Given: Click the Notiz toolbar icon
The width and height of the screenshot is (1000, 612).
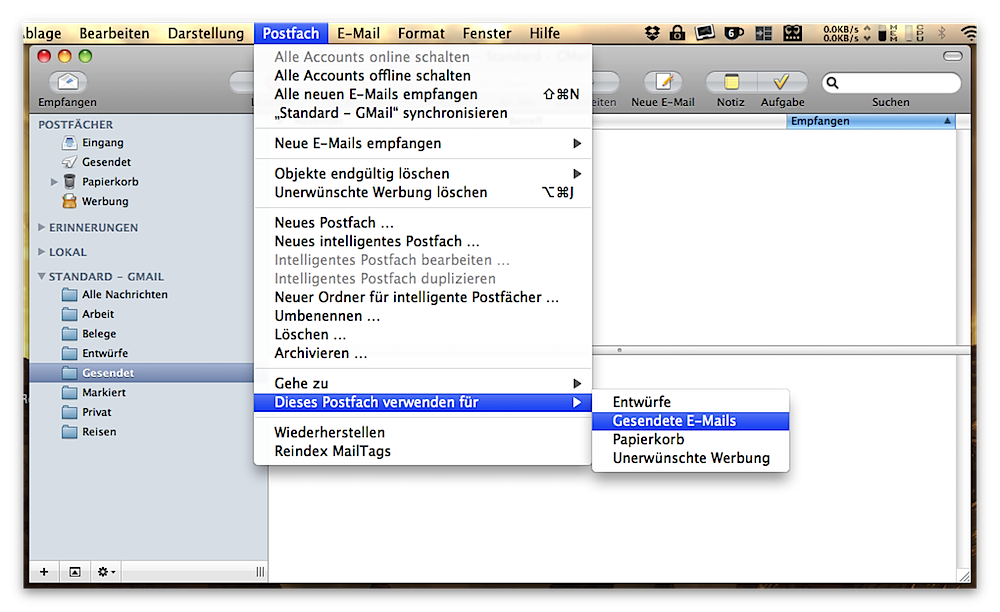Looking at the screenshot, I should point(731,82).
